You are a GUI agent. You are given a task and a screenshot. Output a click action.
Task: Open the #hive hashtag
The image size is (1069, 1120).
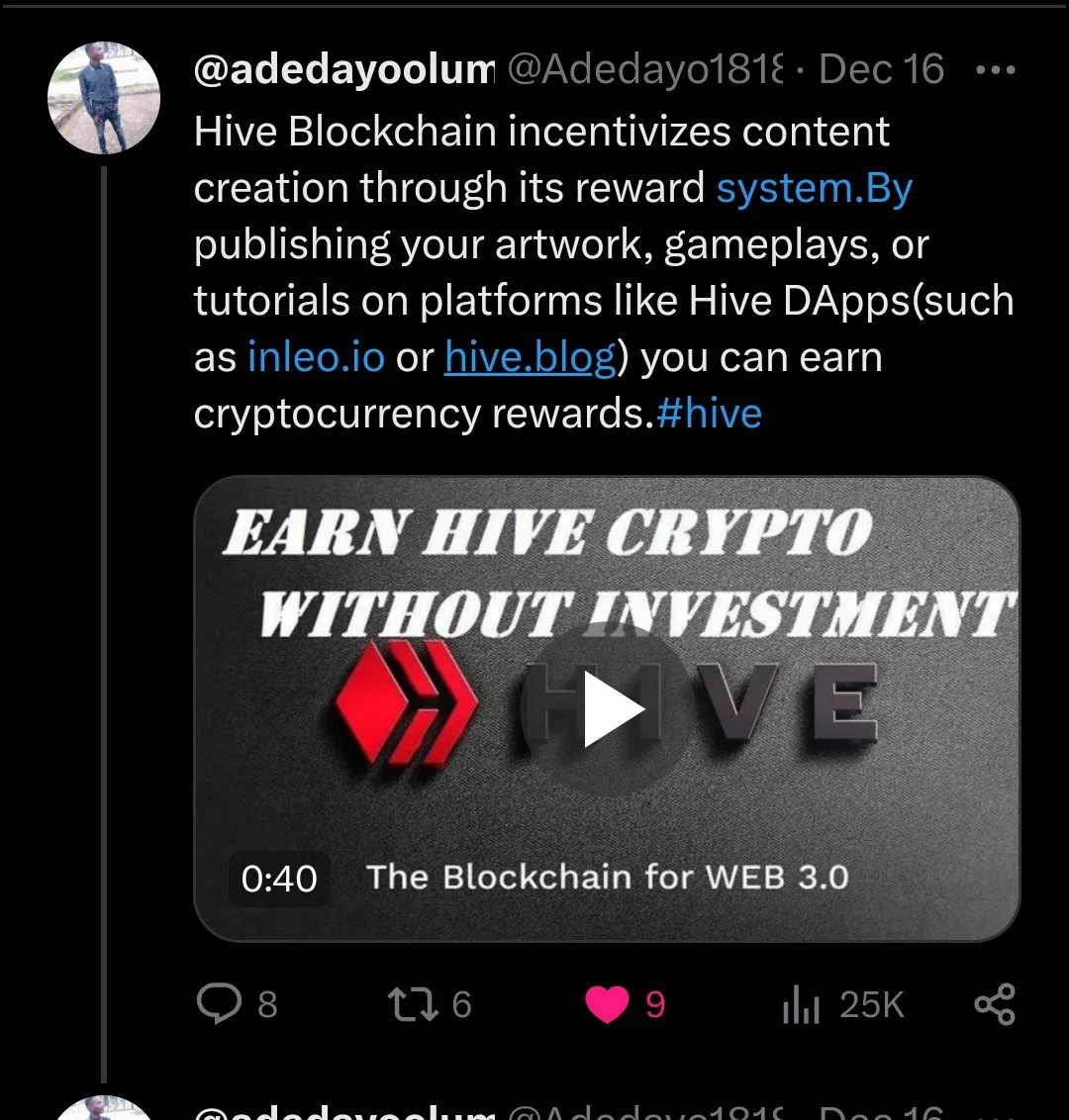pos(708,414)
